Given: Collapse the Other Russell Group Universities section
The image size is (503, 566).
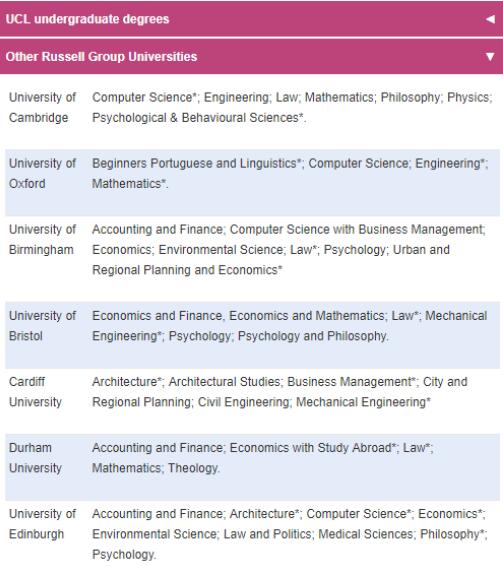Looking at the screenshot, I should point(251,57).
